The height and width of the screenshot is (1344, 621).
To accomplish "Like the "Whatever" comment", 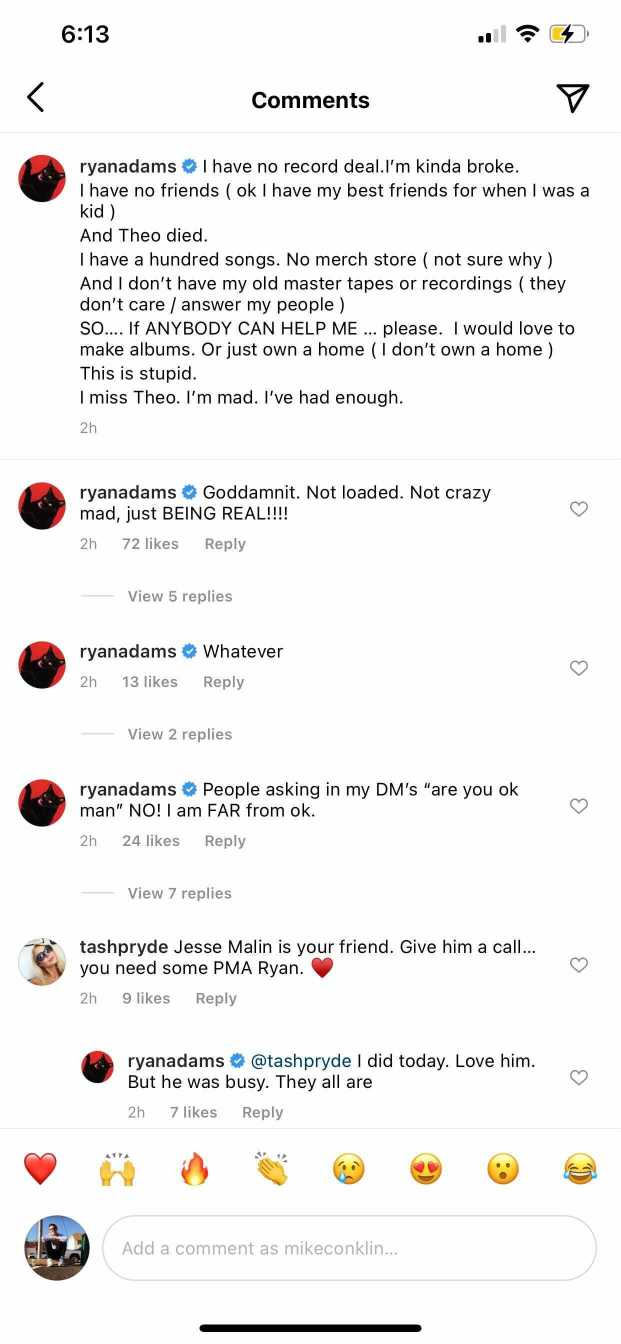I will tap(578, 668).
